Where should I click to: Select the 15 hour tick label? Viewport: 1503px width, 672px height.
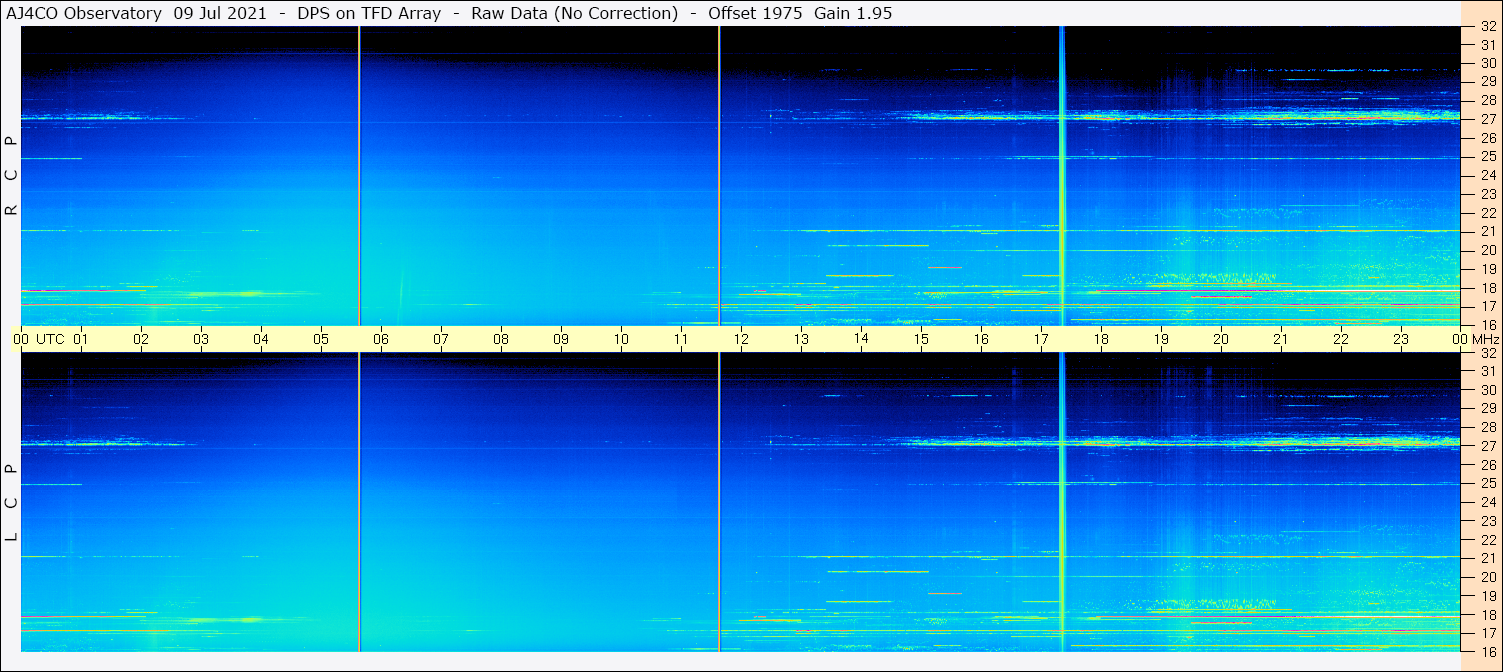[x=921, y=339]
